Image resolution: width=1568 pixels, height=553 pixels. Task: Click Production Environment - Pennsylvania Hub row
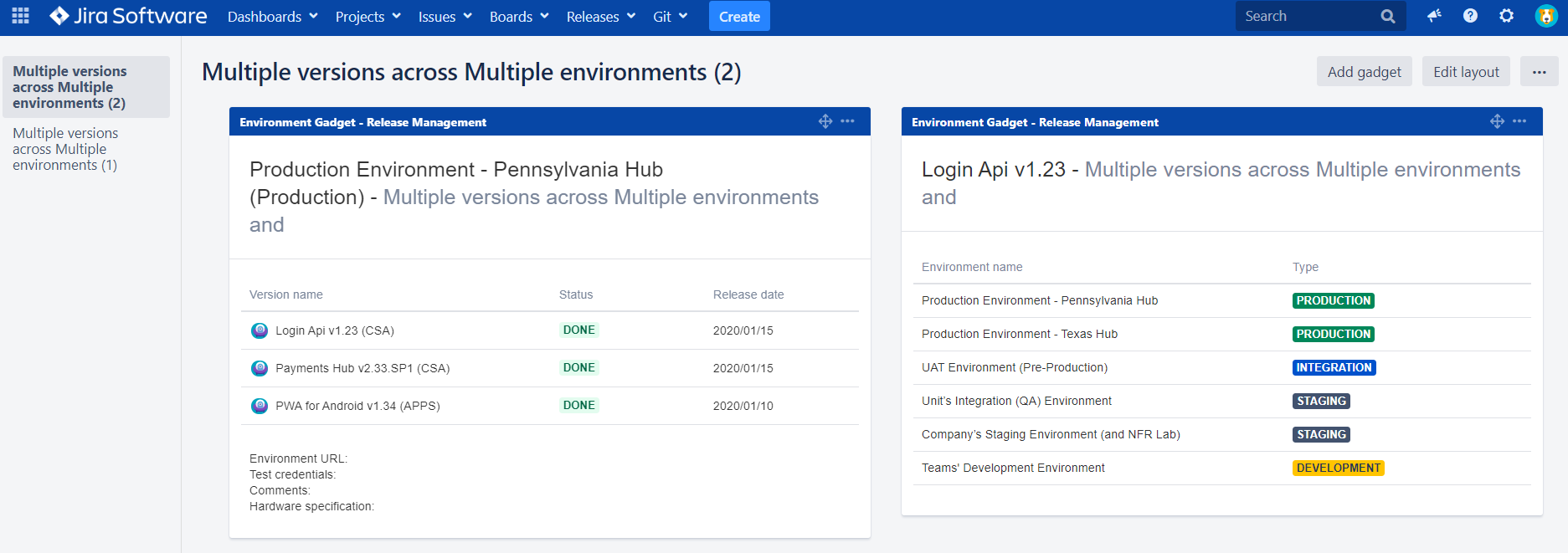(1222, 300)
